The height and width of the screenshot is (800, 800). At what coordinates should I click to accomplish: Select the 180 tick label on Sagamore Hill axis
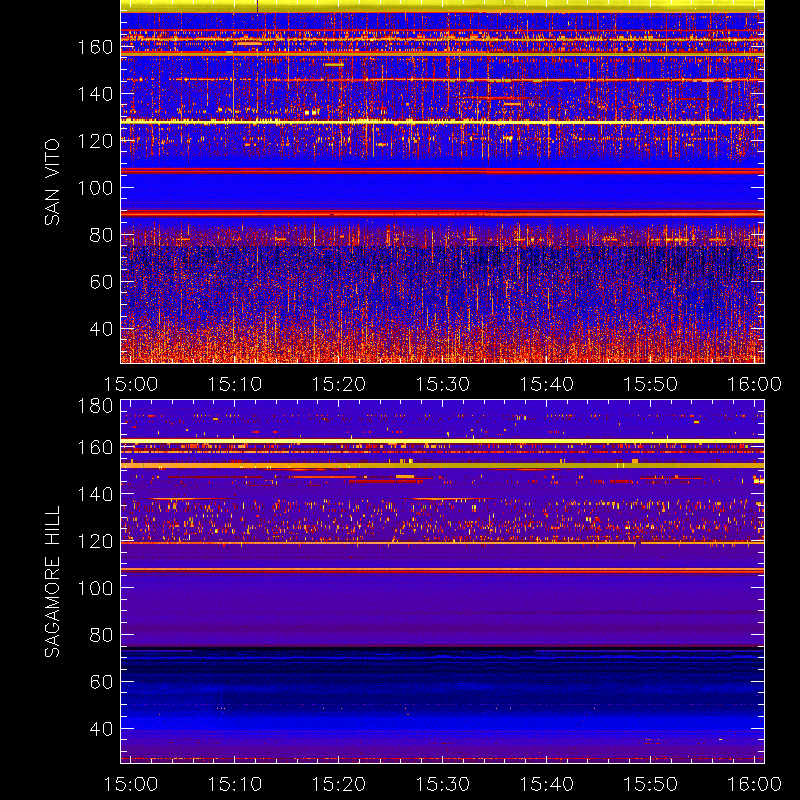(x=95, y=407)
